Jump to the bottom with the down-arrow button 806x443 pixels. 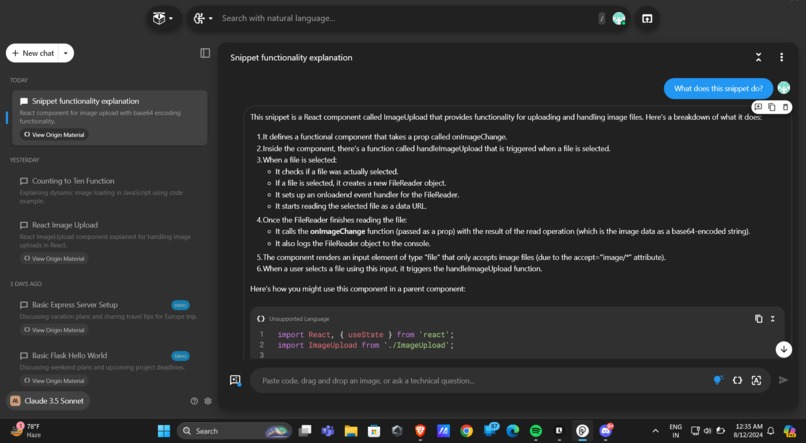pos(783,349)
